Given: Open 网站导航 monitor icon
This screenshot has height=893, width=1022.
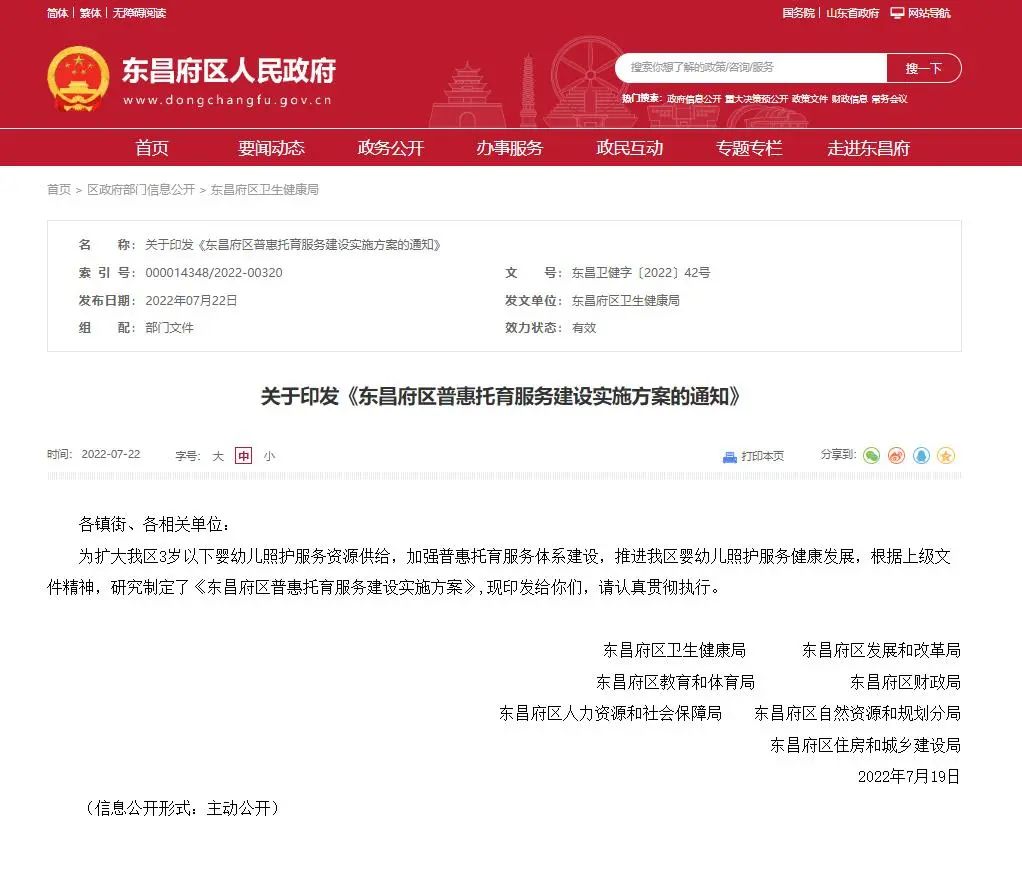Looking at the screenshot, I should point(898,13).
